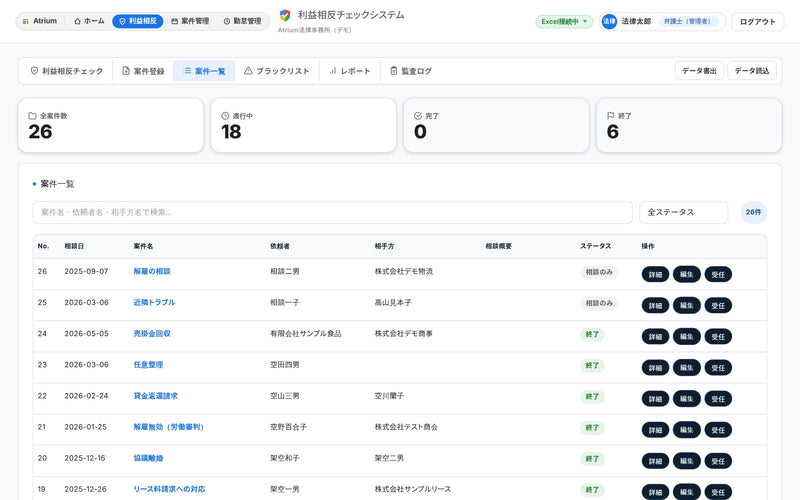Click 受任 button for 近隣トラブル row
Image resolution: width=800 pixels, height=500 pixels.
[718, 306]
